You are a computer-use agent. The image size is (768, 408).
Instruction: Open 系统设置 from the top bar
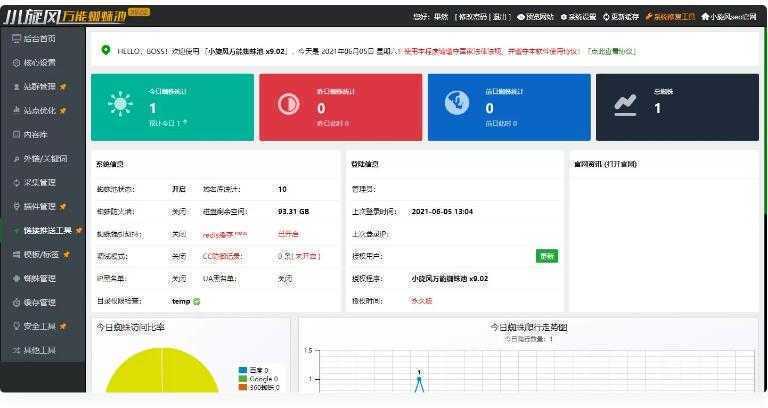[578, 17]
